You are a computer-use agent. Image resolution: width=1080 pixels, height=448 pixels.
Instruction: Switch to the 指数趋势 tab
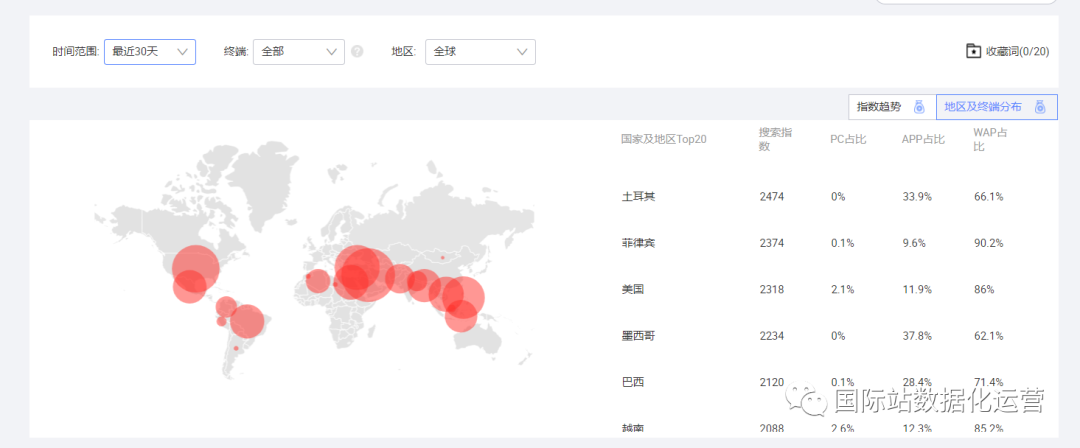click(879, 107)
